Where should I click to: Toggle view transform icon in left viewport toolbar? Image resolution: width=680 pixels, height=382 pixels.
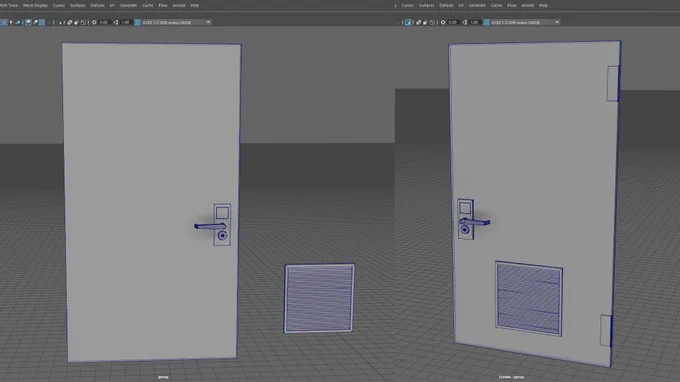coord(137,22)
